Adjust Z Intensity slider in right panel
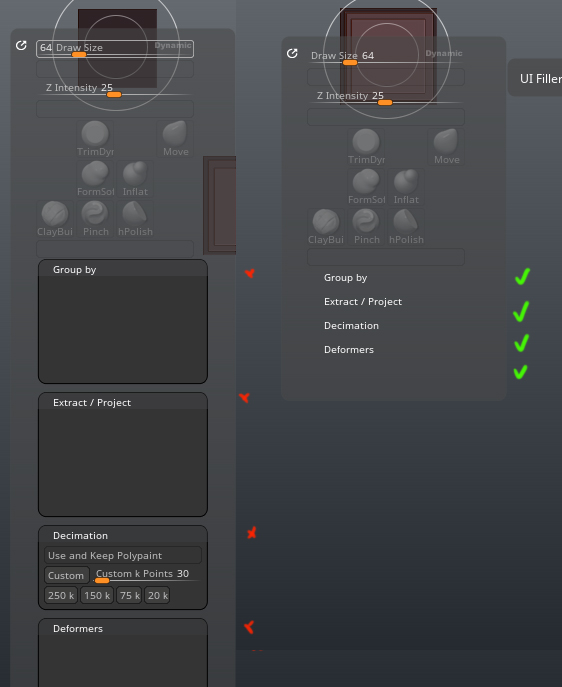The image size is (562, 687). click(385, 97)
